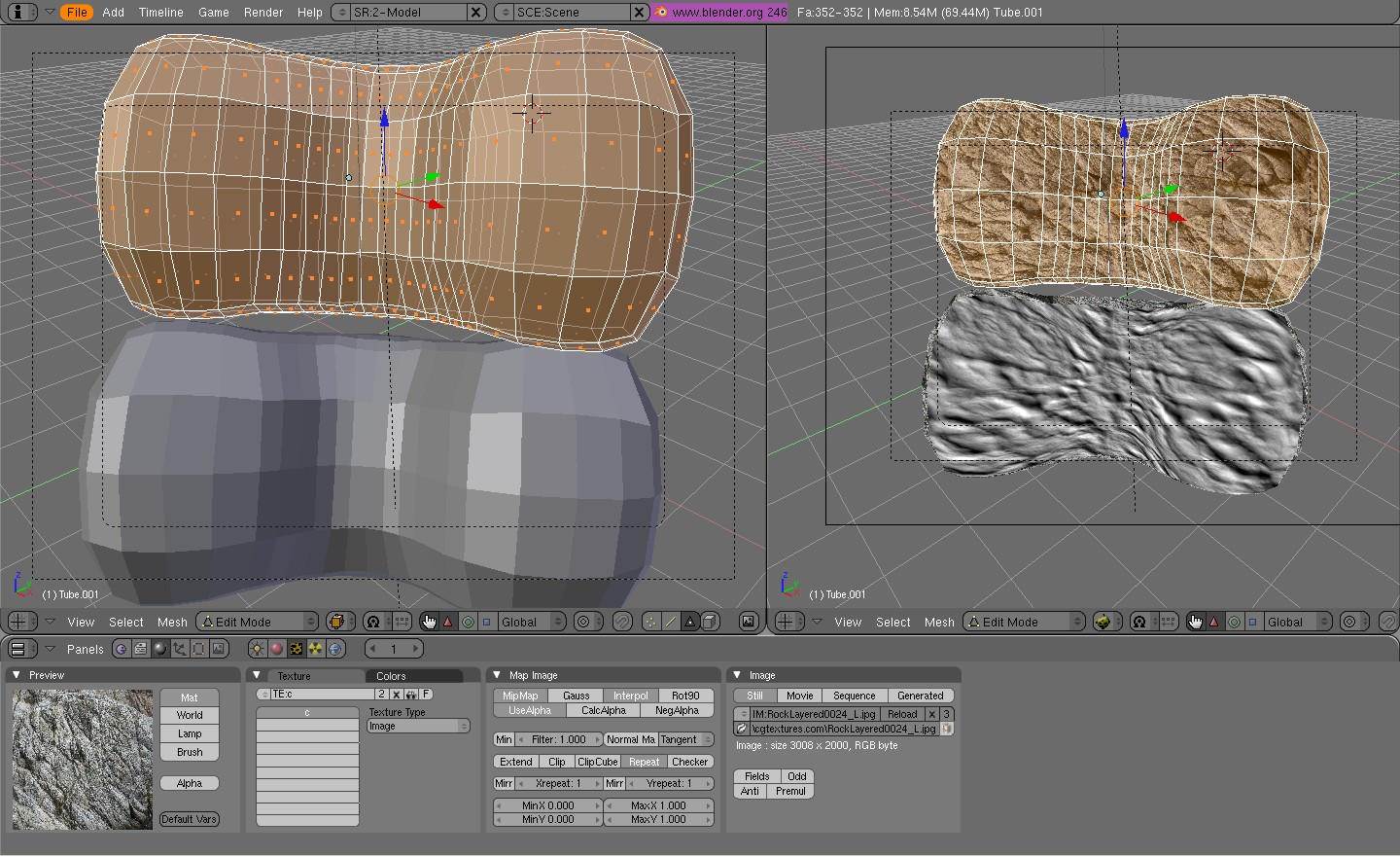
Task: Activate the translate manipulator red triangle icon
Action: click(x=447, y=621)
